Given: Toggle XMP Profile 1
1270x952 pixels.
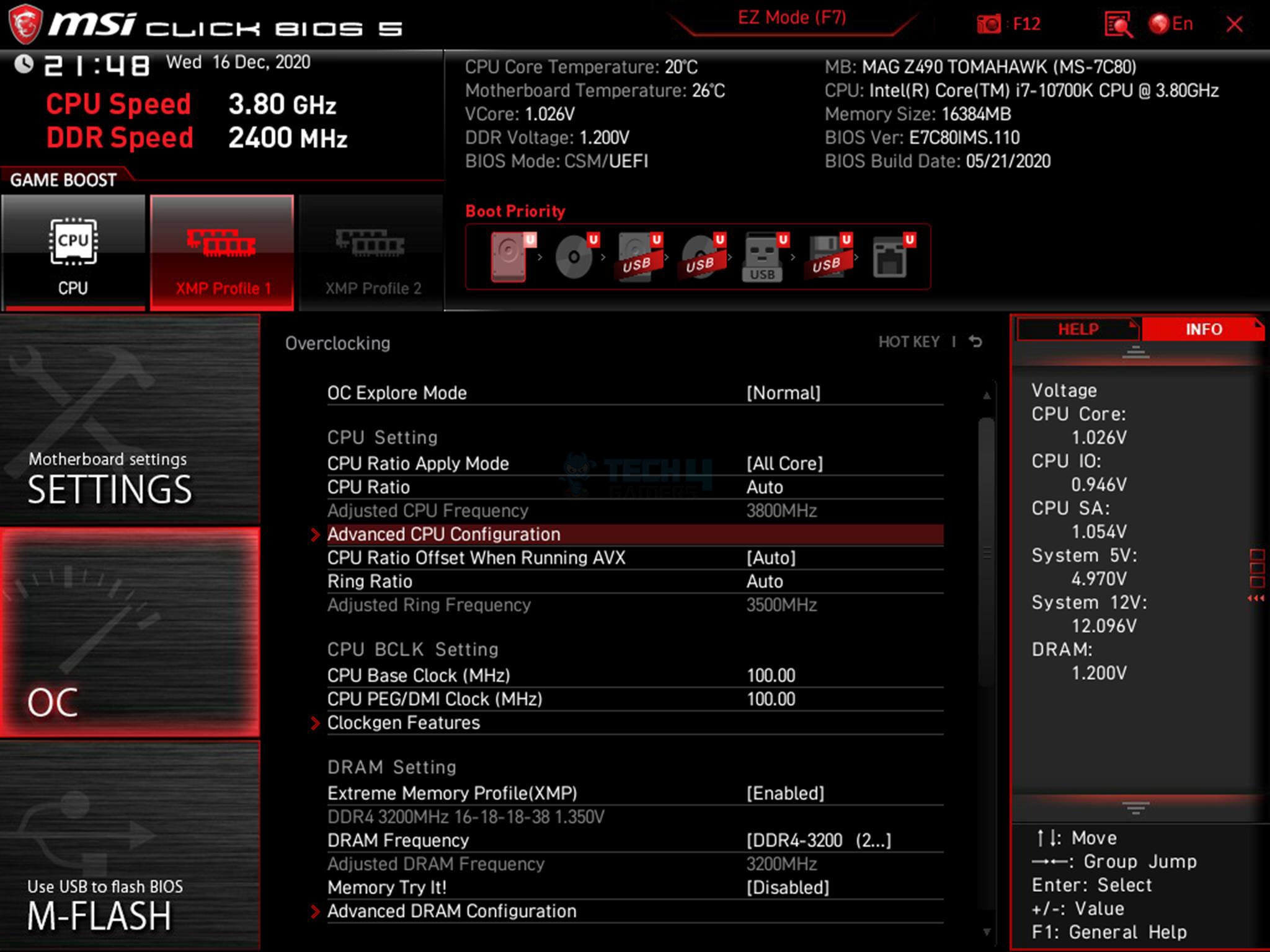Looking at the screenshot, I should coord(222,252).
